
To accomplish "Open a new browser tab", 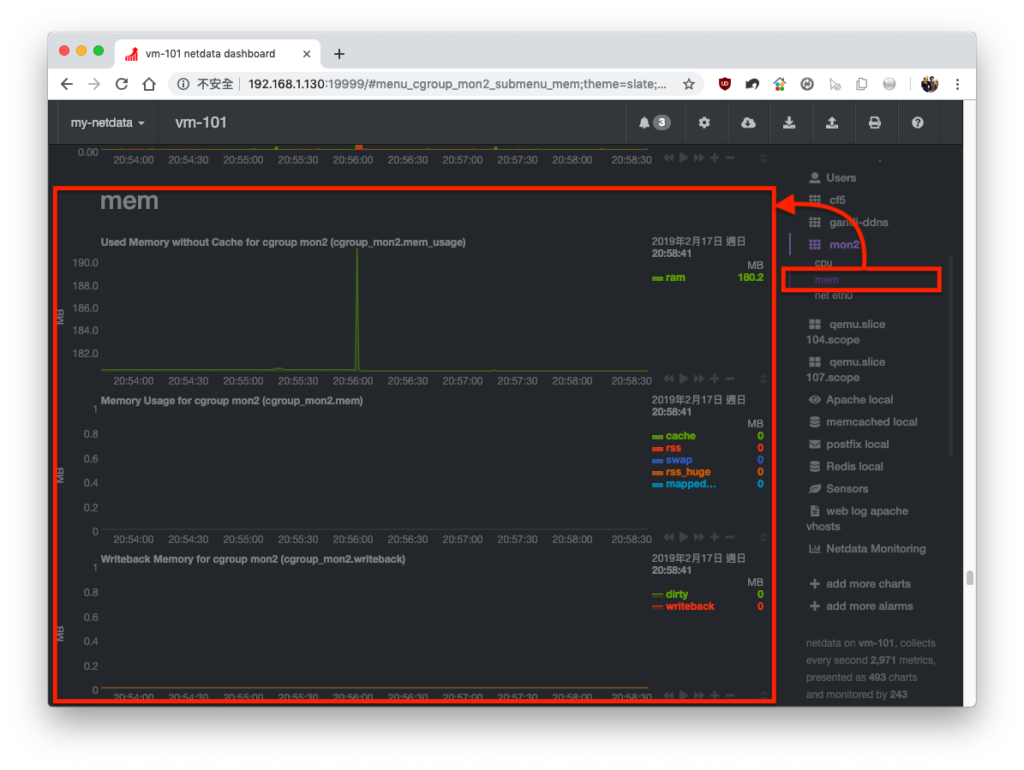I will point(339,54).
